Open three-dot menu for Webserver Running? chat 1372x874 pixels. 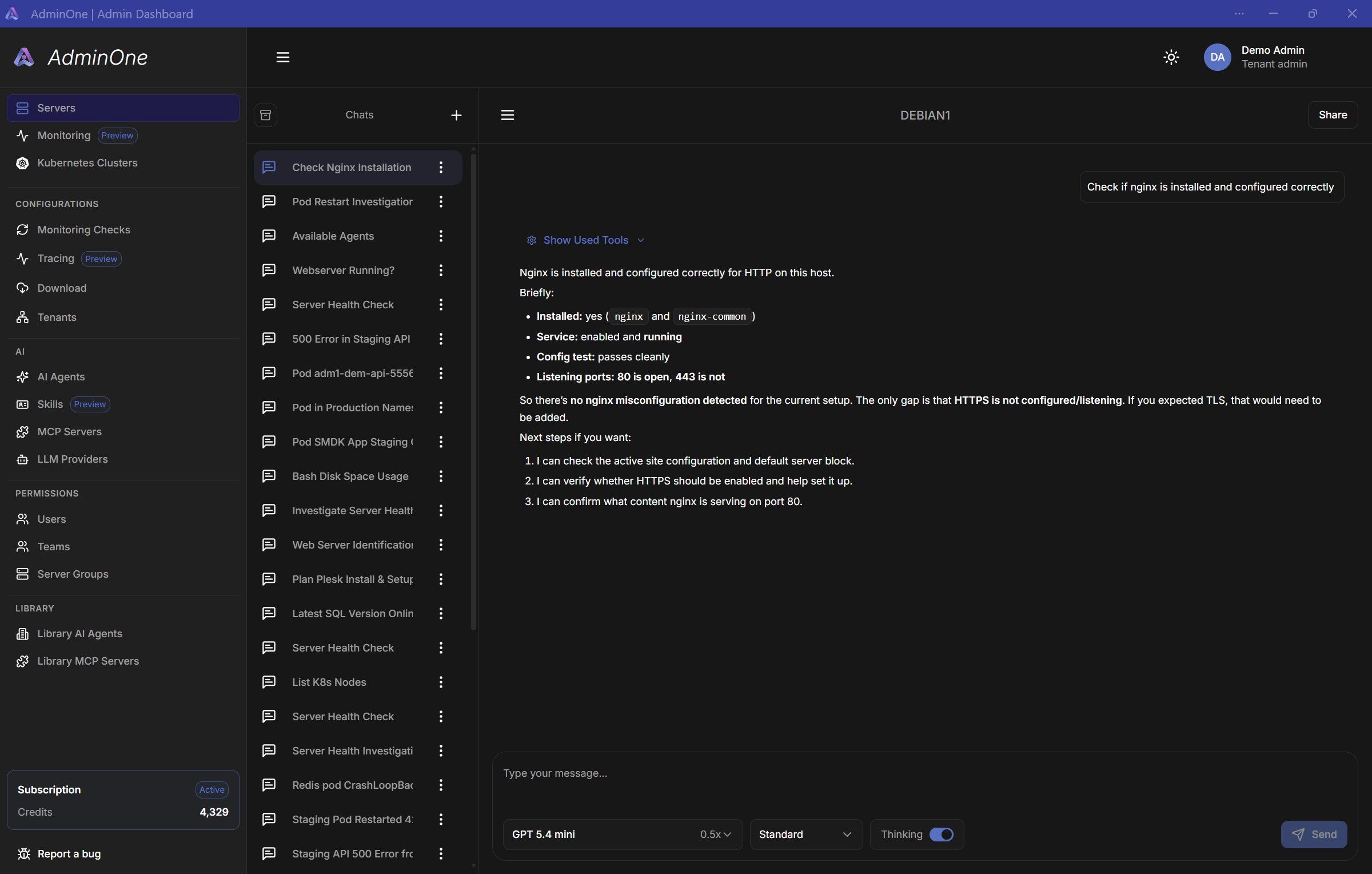coord(441,270)
